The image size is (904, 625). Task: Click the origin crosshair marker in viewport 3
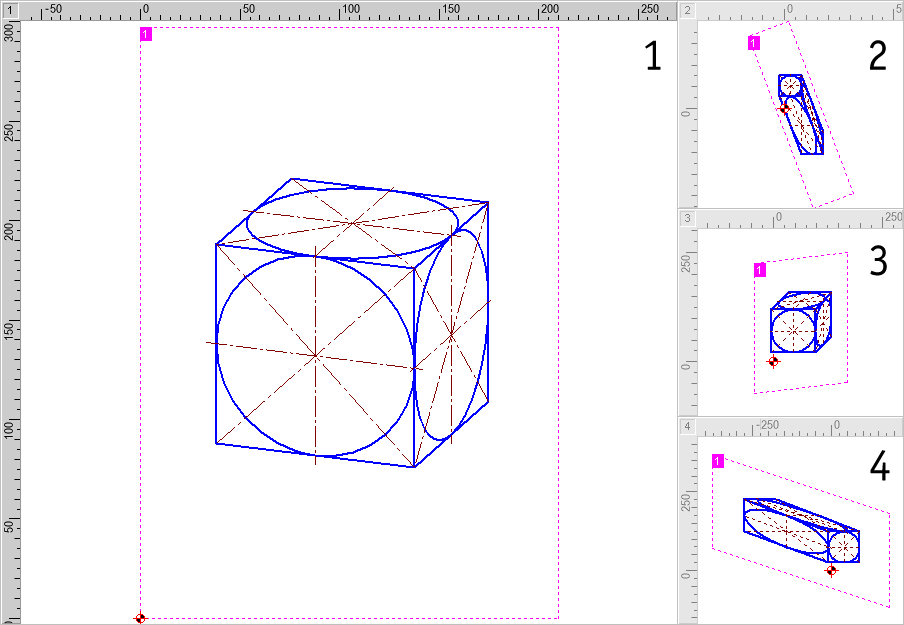click(x=773, y=361)
